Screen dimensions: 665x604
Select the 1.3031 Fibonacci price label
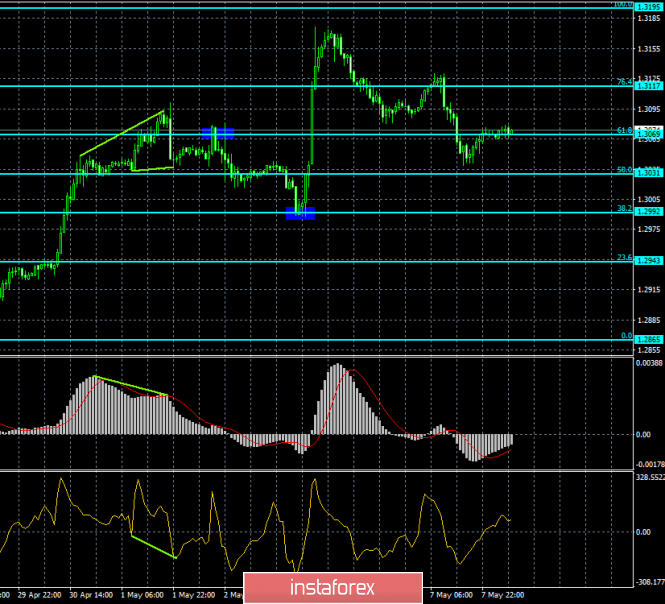[x=649, y=173]
